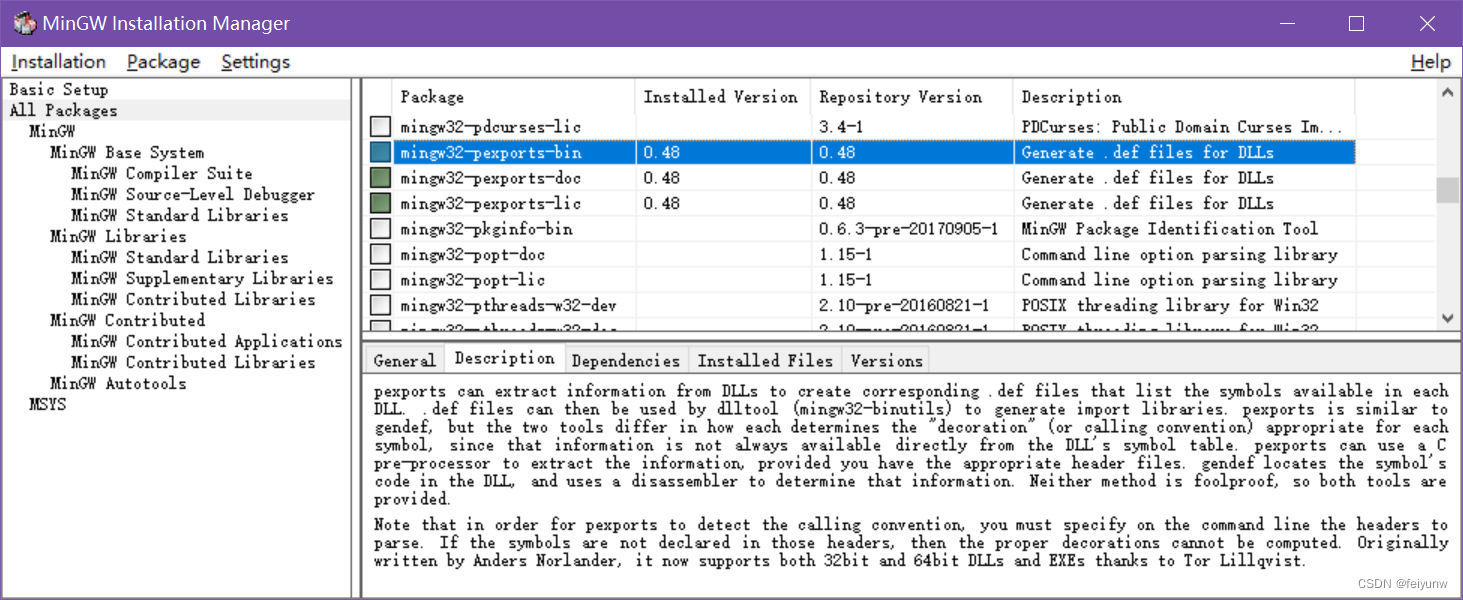Screen dimensions: 1463x600
Task: Click the PDCurses: Public Domain Curses description
Action: coord(1181,127)
